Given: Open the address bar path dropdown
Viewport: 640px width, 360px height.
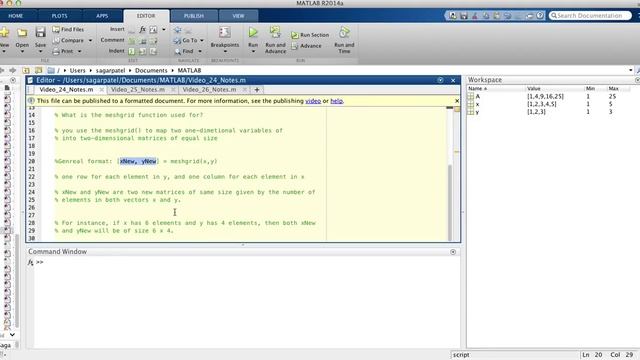Looking at the screenshot, I should pyautogui.click(x=631, y=70).
